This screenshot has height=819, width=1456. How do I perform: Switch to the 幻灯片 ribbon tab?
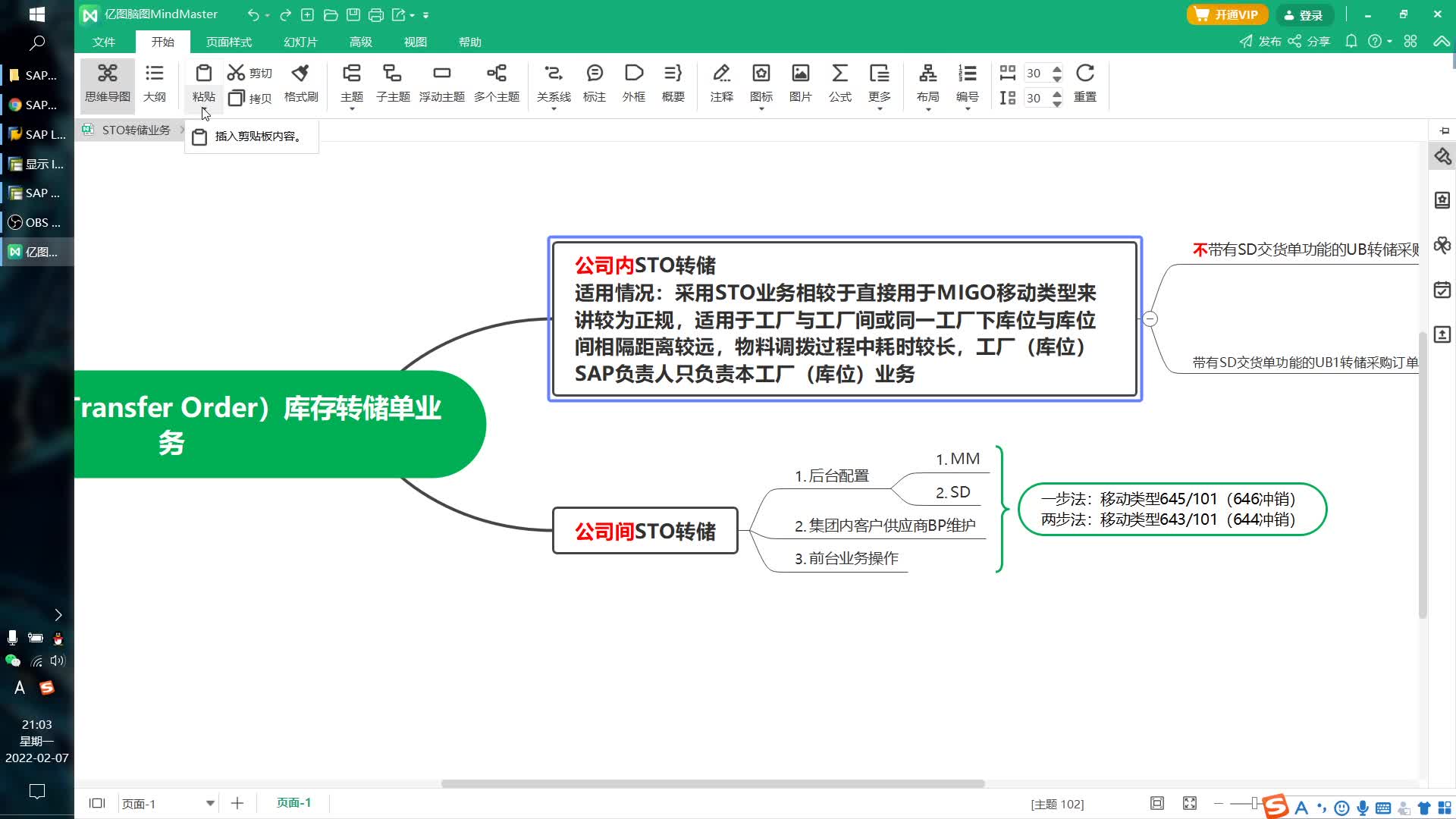[x=300, y=42]
